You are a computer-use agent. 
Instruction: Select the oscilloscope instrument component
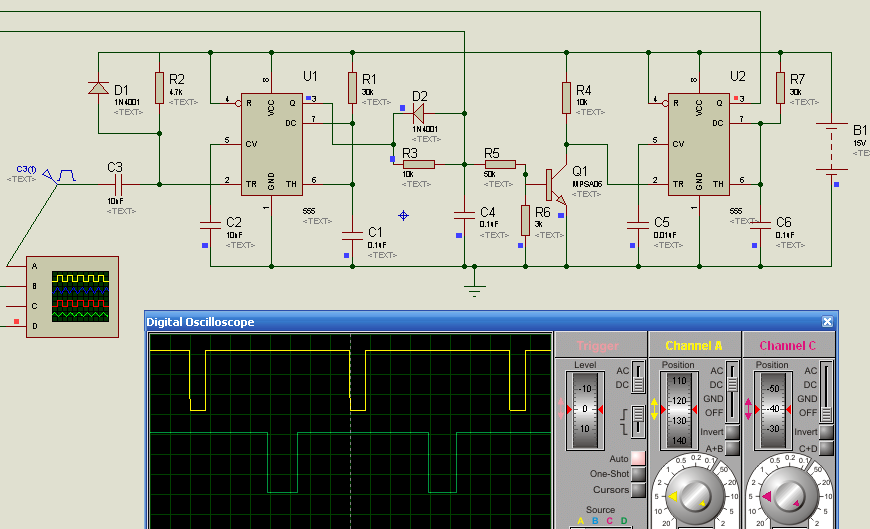click(72, 297)
